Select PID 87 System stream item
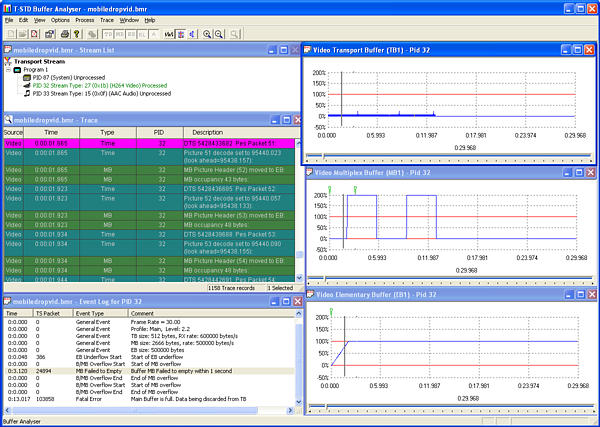 pos(72,78)
